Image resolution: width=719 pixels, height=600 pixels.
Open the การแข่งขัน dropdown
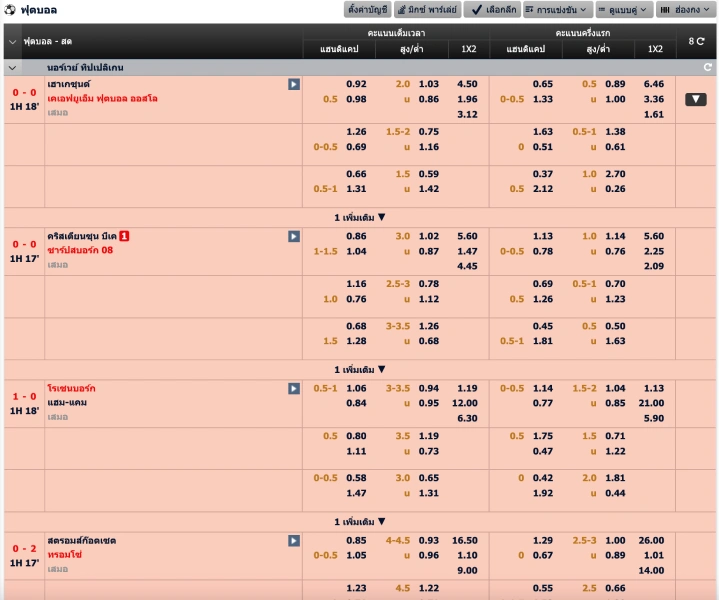[557, 10]
